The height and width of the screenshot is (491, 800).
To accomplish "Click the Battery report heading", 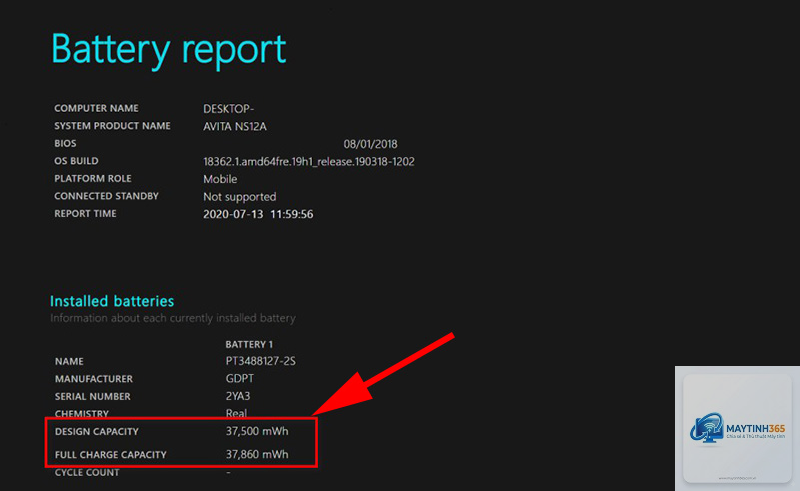I will (x=168, y=51).
